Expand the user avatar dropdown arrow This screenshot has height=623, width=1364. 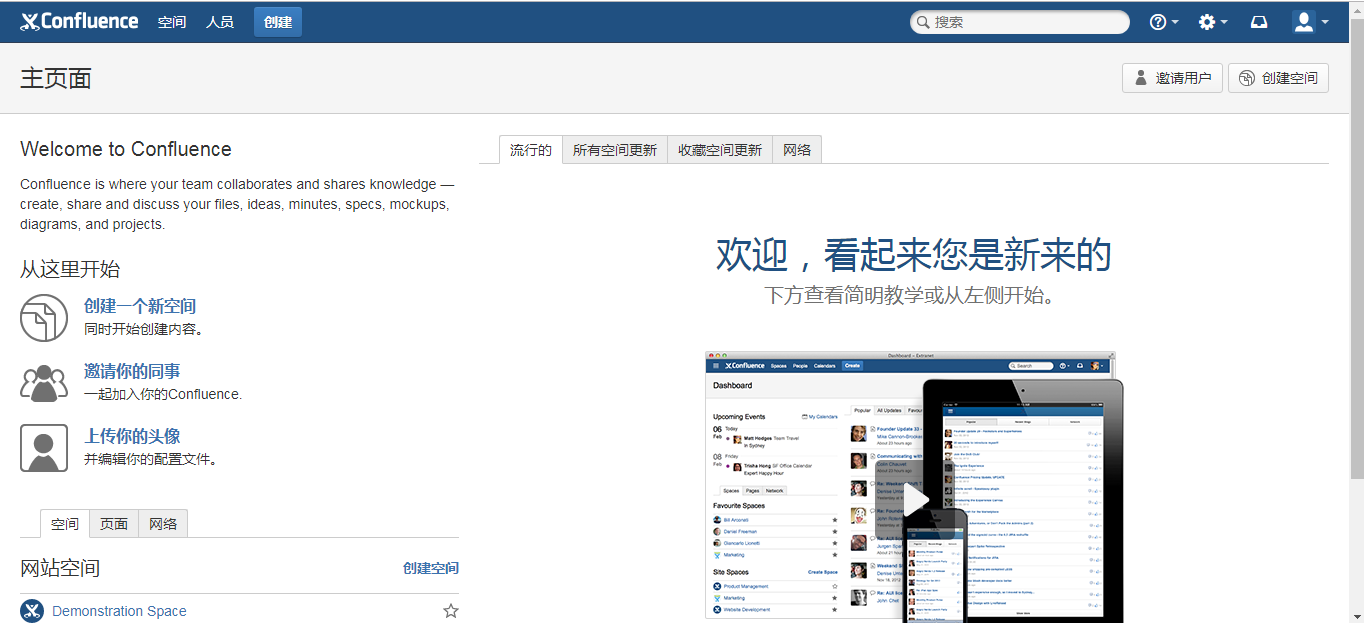1324,22
